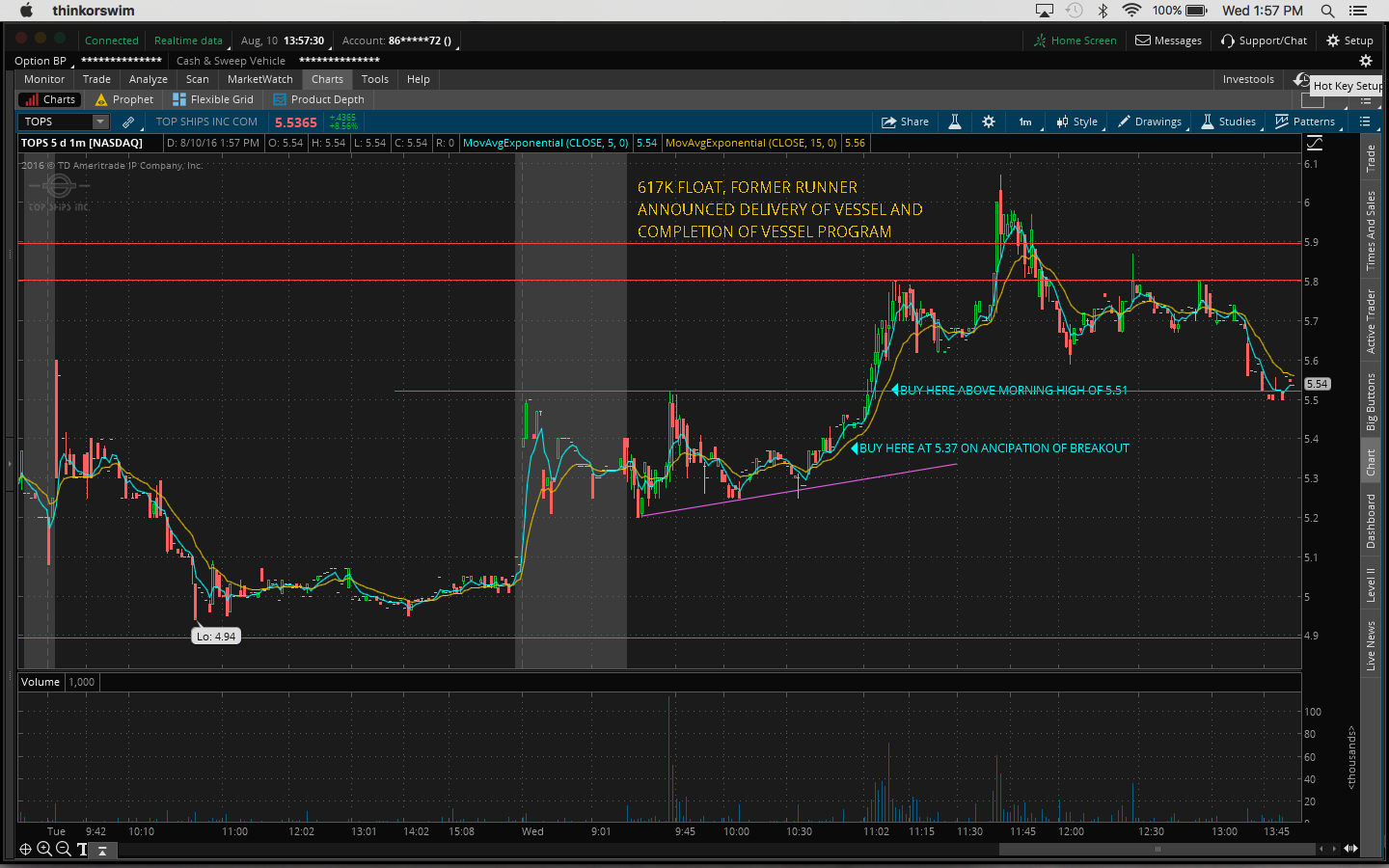
Task: Open the chart toolbar list menu icon
Action: (1365, 122)
